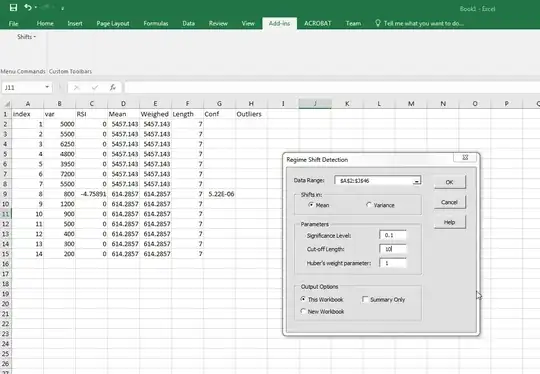Click the 'Weighed' header cell

point(155,114)
